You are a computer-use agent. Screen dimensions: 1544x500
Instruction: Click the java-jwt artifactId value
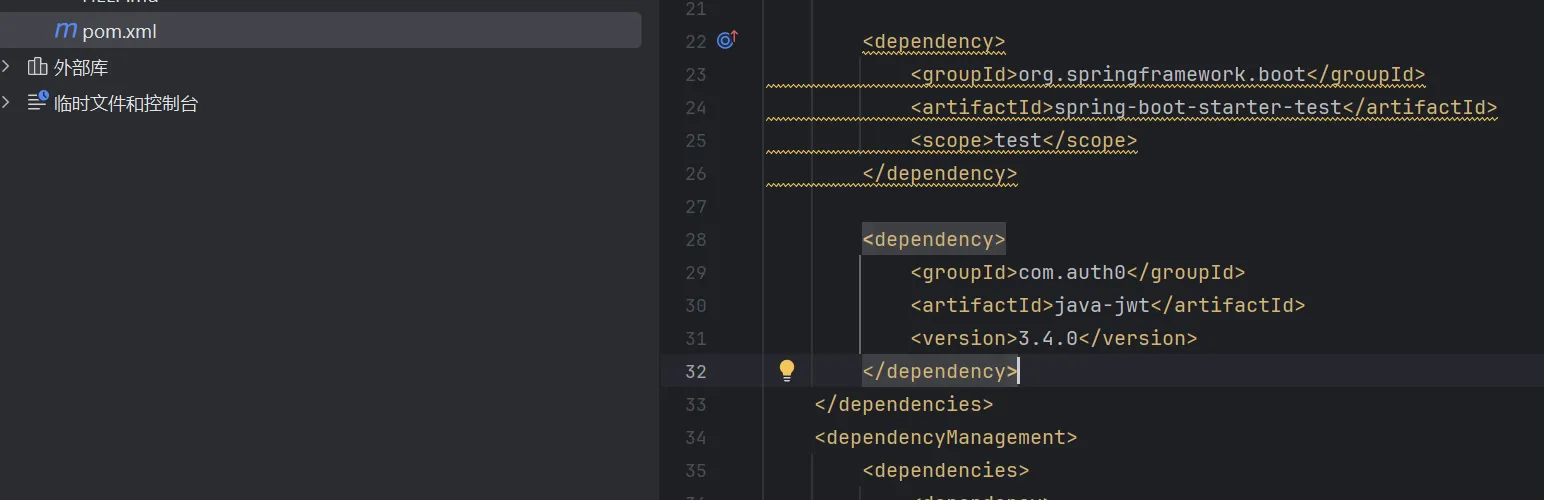coord(1102,306)
